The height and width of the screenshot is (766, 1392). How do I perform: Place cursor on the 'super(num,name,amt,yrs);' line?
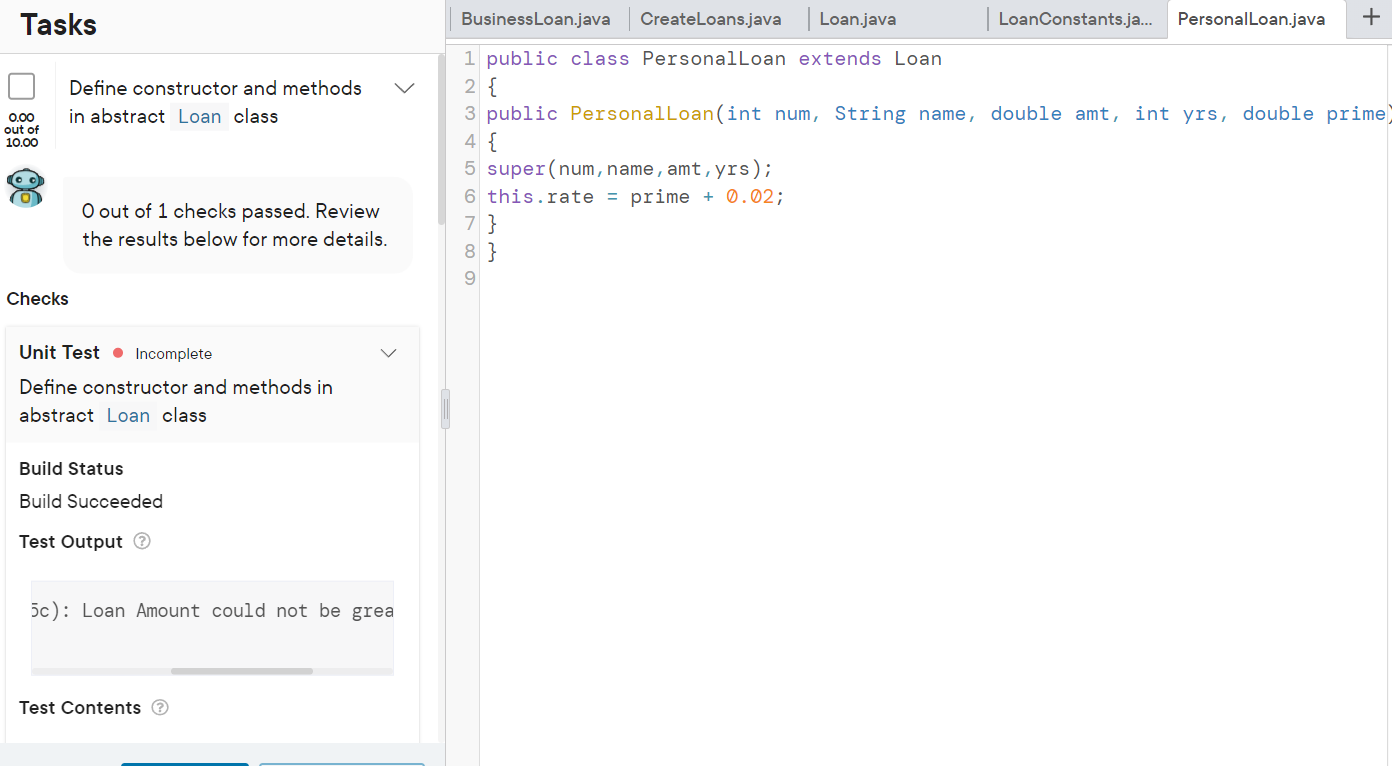(x=630, y=169)
